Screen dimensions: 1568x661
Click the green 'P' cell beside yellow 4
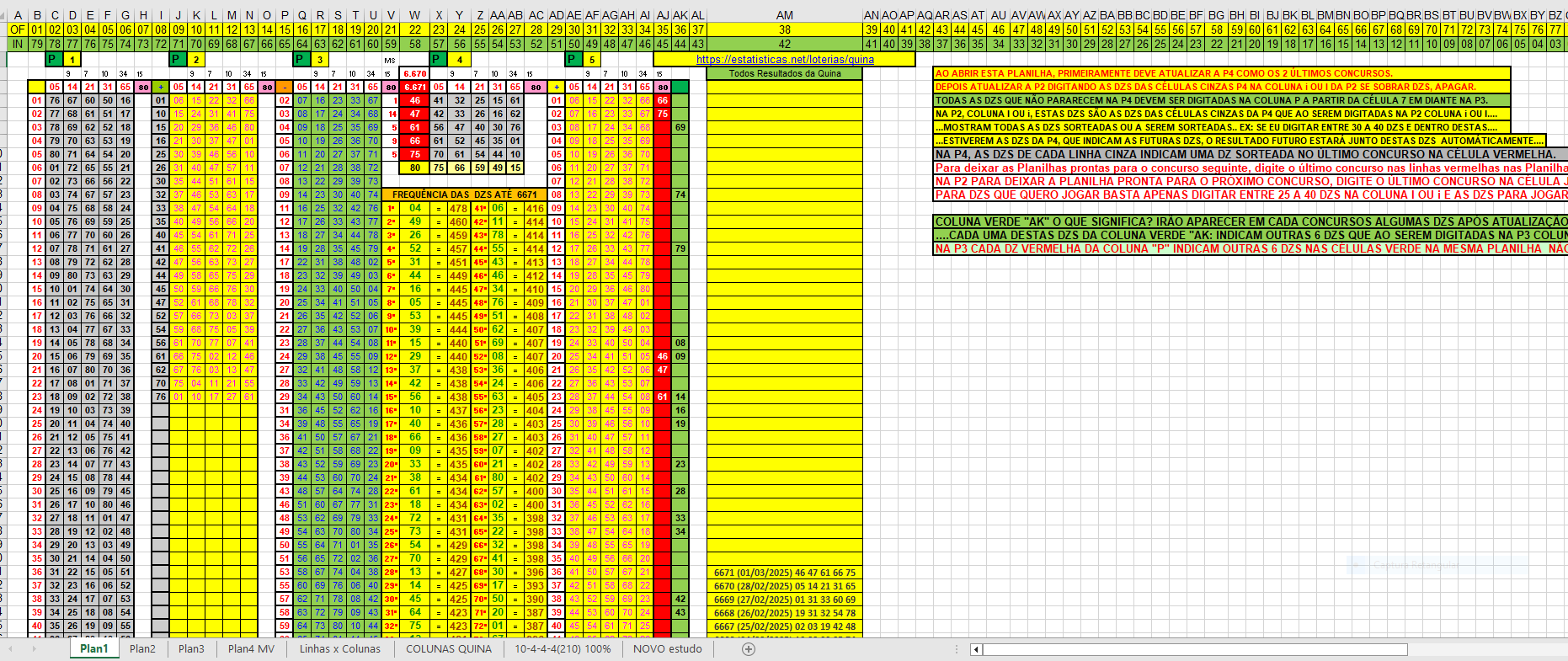[439, 59]
